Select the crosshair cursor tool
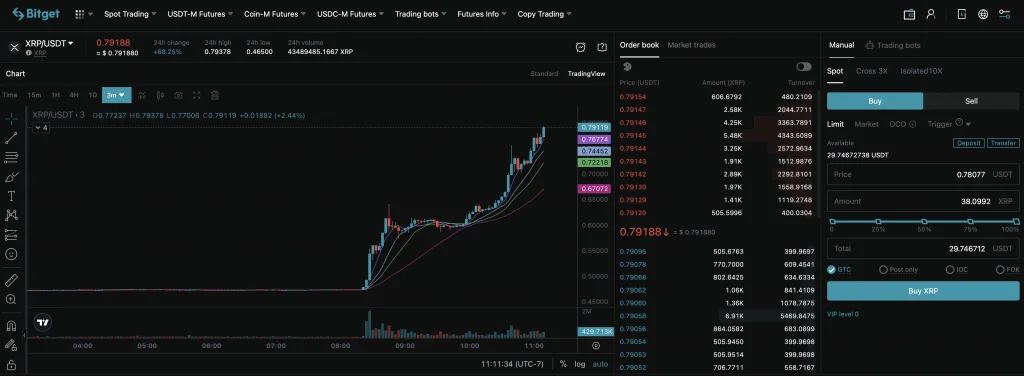 click(x=11, y=119)
